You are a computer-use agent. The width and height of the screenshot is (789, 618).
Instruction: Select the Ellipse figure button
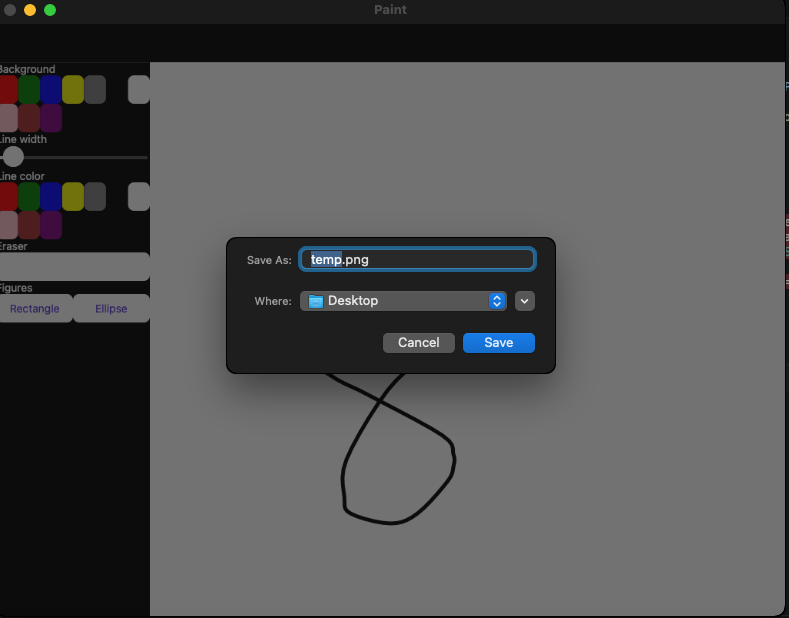pyautogui.click(x=111, y=308)
